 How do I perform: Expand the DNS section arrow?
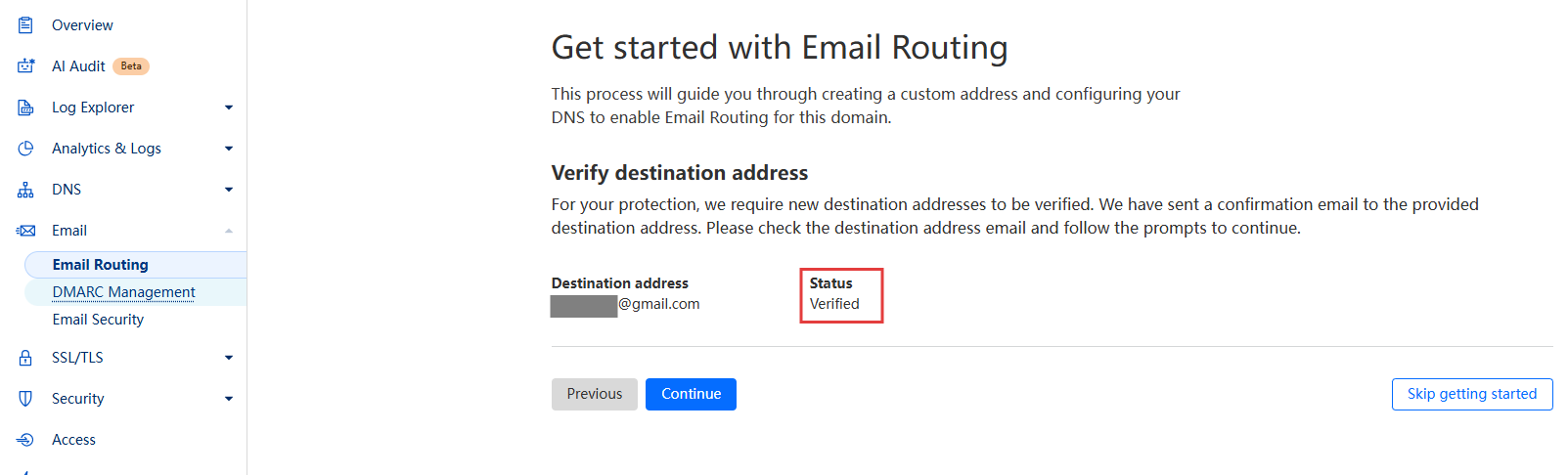pyautogui.click(x=229, y=190)
